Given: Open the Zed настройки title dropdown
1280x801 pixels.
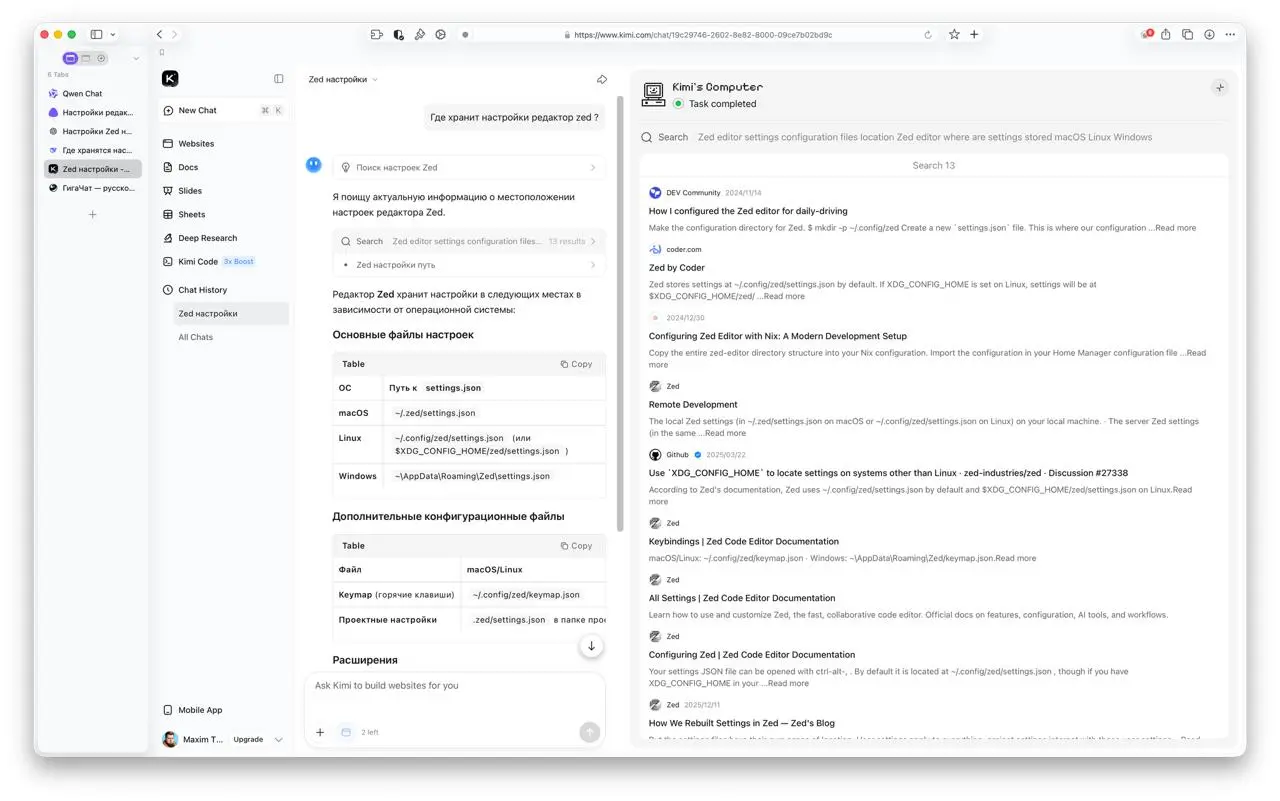Looking at the screenshot, I should pos(343,79).
